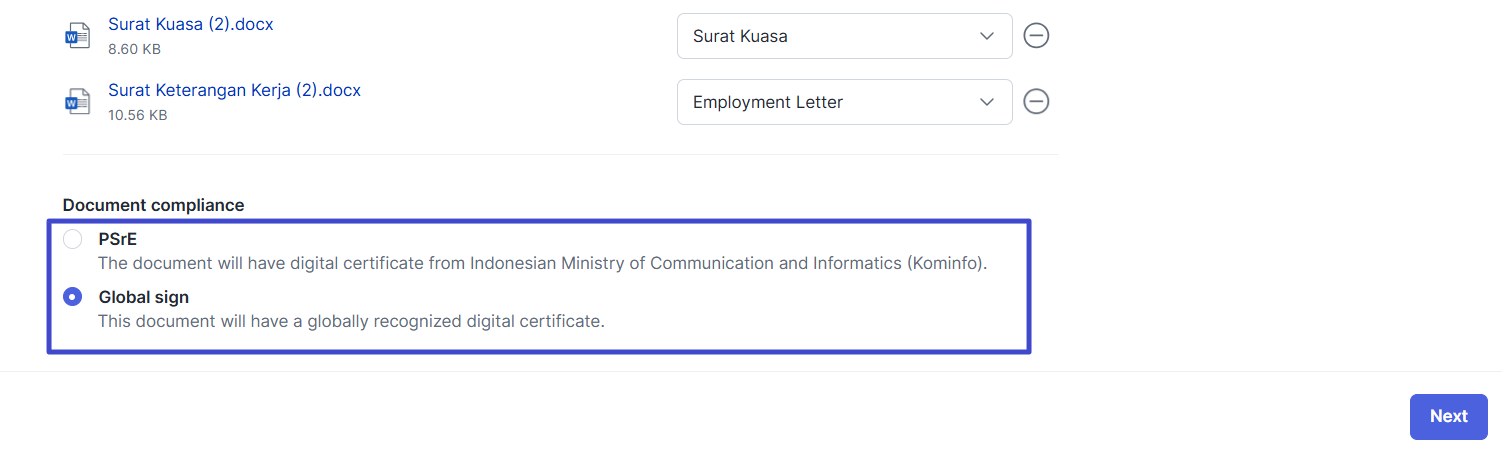Click the 8.60 KB file size text
This screenshot has height=451, width=1502.
pyautogui.click(x=135, y=49)
